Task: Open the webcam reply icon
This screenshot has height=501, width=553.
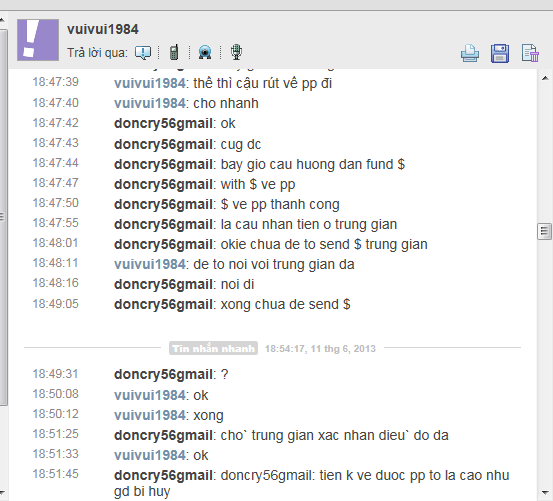Action: pos(205,53)
